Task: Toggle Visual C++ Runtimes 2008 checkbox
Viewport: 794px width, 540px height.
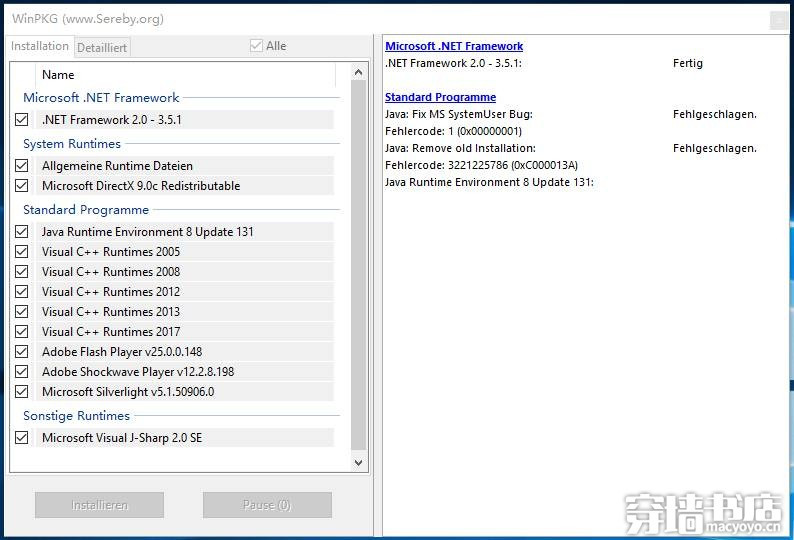Action: click(x=22, y=272)
